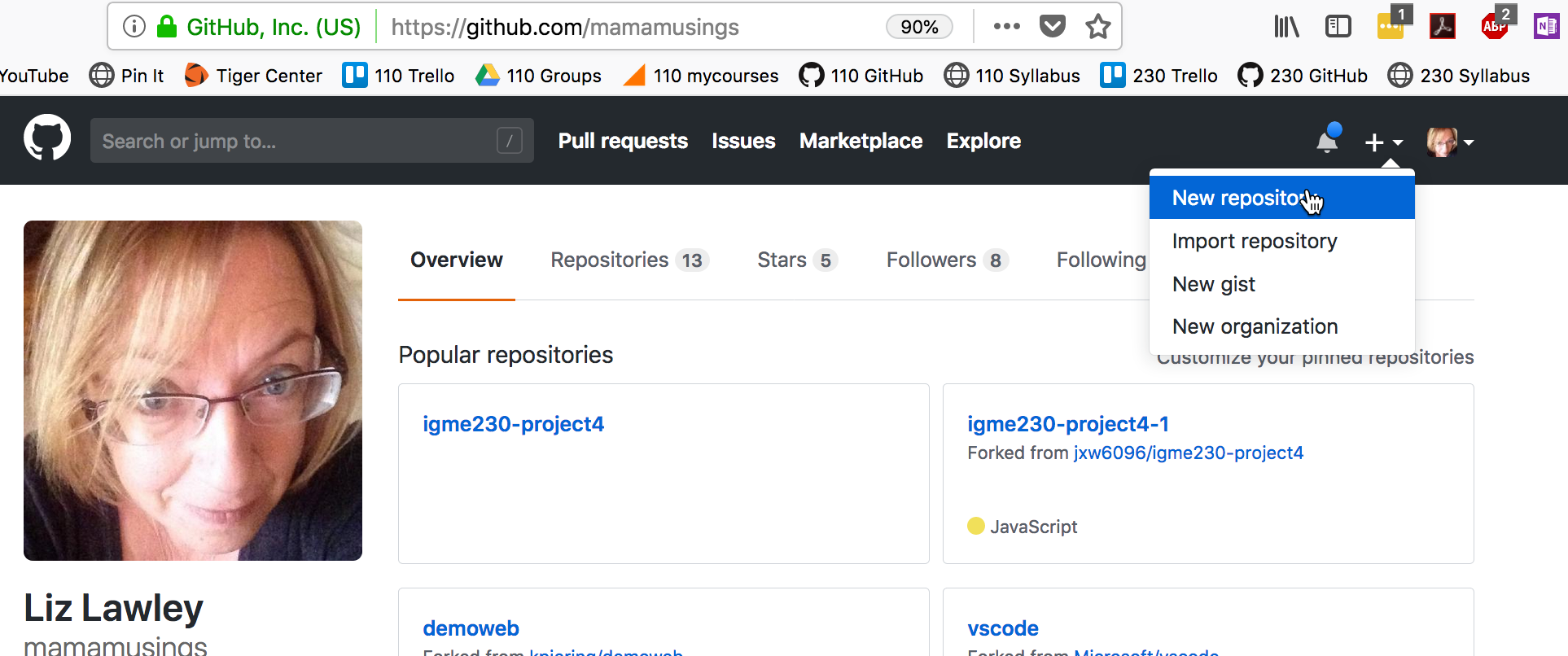
Task: Click the GitHub octocat logo
Action: pyautogui.click(x=47, y=137)
